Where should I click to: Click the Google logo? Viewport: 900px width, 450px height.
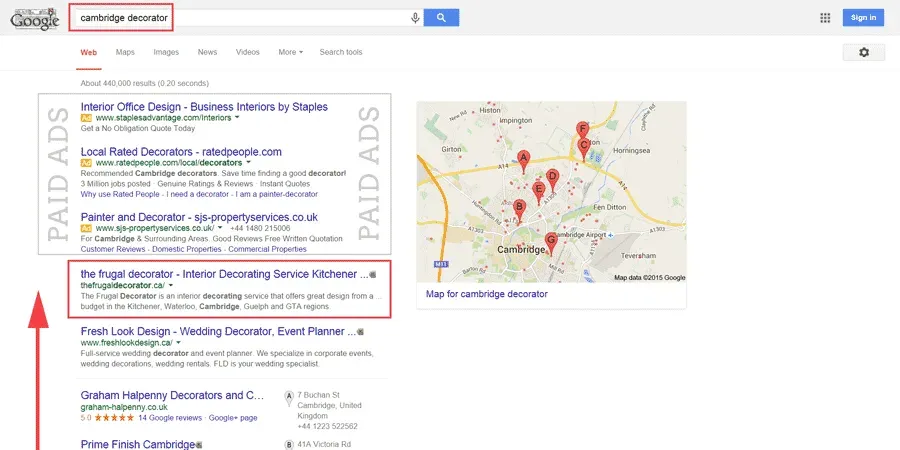click(34, 19)
